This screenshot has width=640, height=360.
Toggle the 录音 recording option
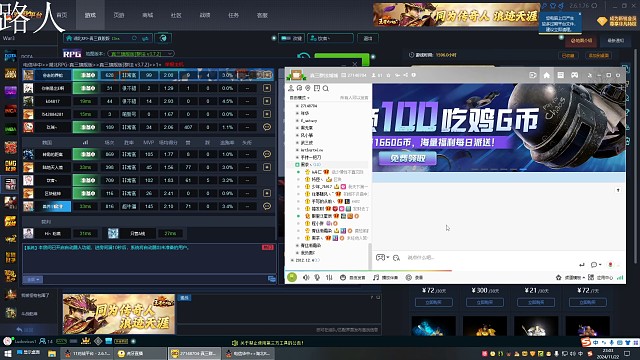(x=414, y=278)
